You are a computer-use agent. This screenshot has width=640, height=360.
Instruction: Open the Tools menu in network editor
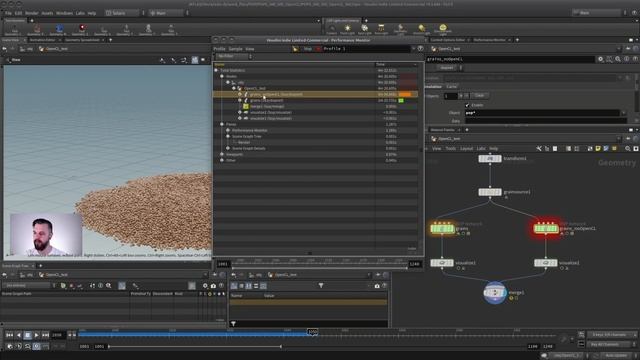(451, 149)
